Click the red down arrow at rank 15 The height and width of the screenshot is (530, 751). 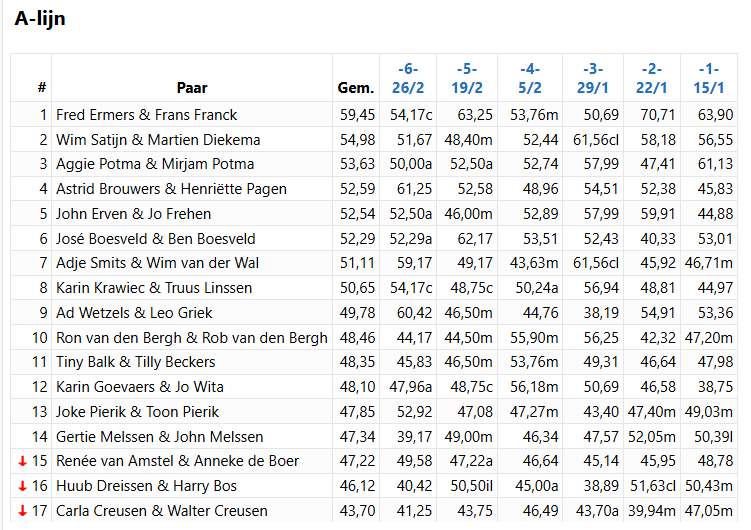tap(22, 461)
